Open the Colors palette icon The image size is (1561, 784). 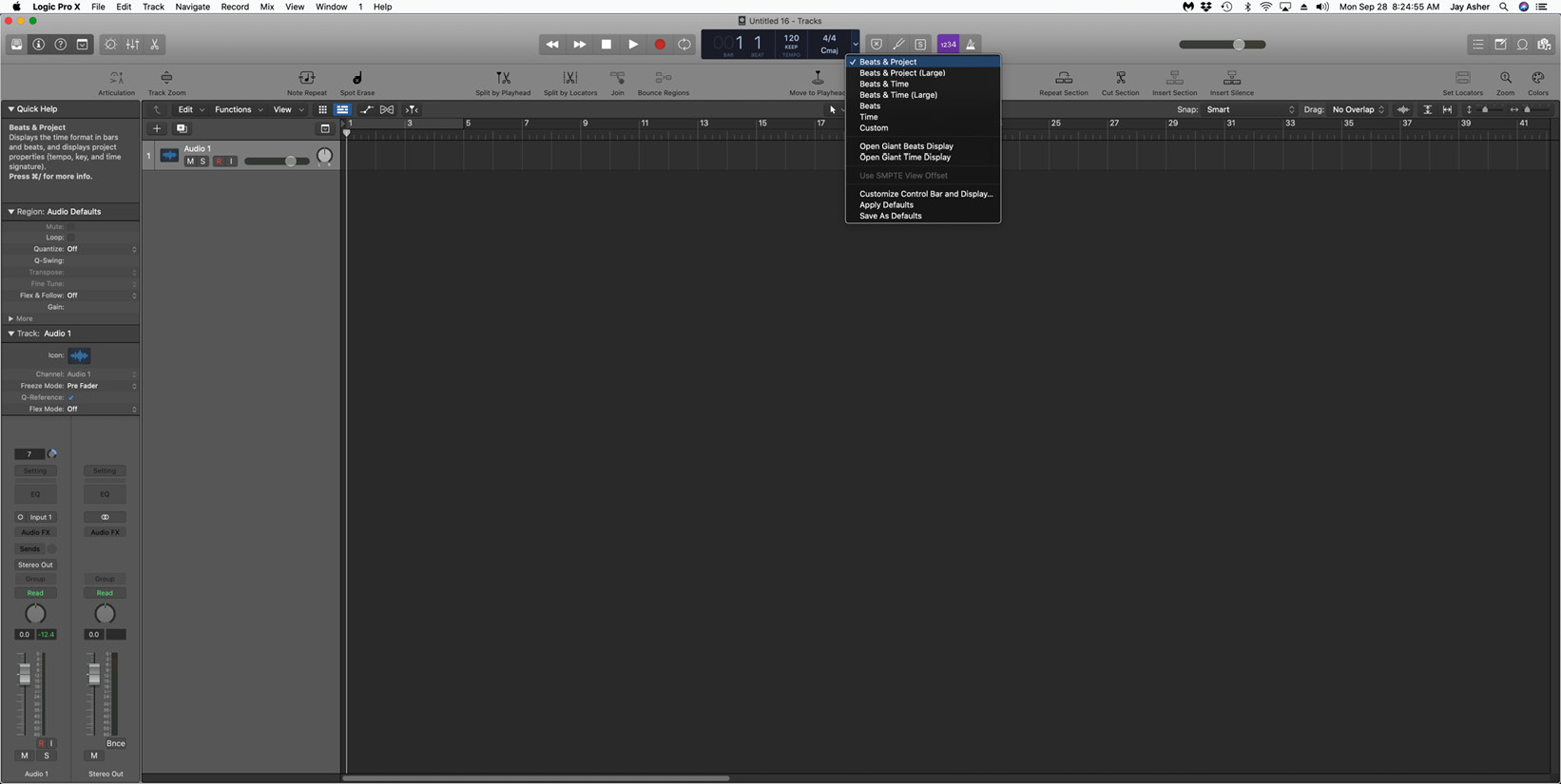(1538, 78)
